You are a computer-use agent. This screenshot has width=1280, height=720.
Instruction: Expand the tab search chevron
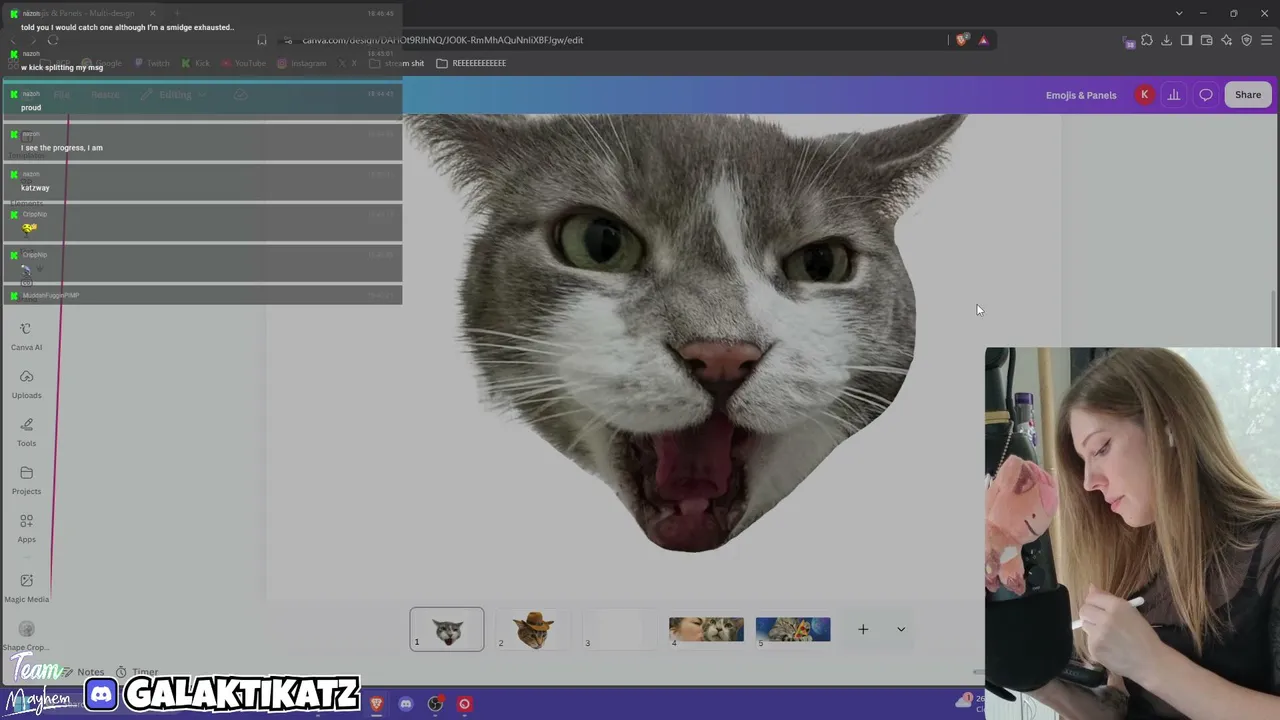point(1179,13)
